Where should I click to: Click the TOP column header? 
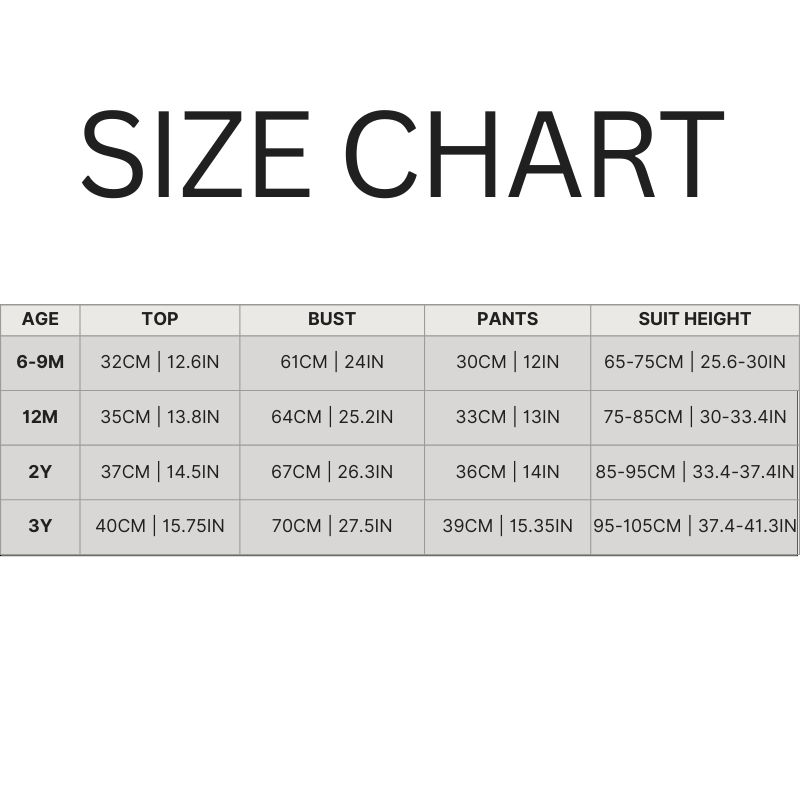[x=160, y=319]
